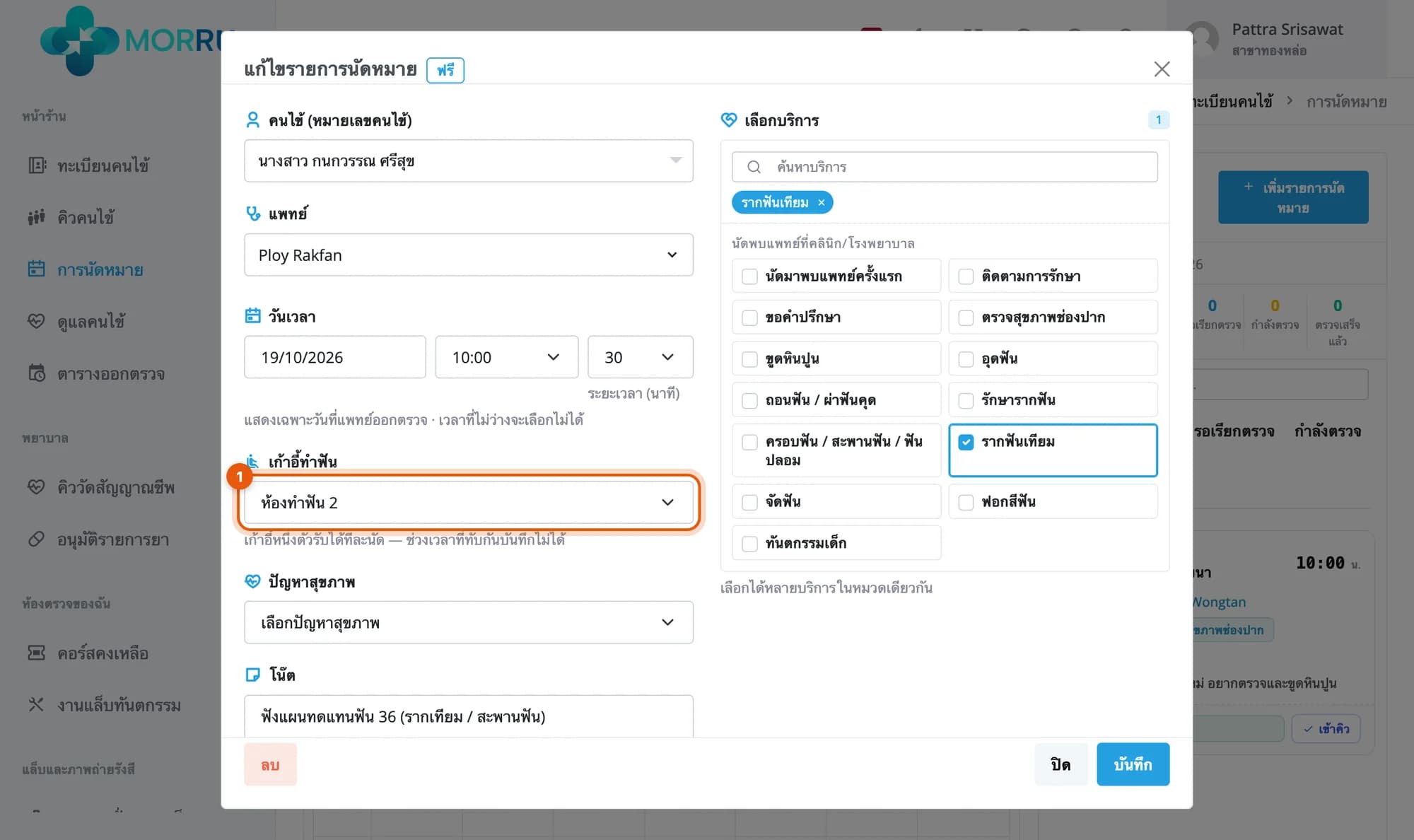This screenshot has width=1414, height=840.
Task: Click the date field 19/10/2026
Action: (335, 357)
